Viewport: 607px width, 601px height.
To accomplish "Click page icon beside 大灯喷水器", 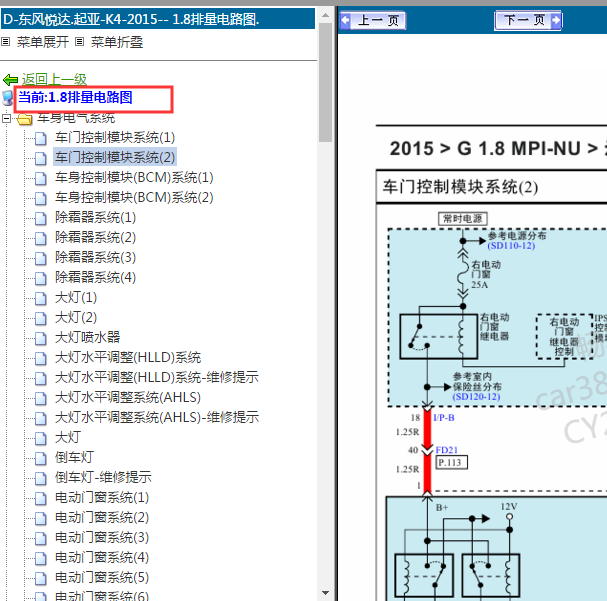I will tap(41, 338).
